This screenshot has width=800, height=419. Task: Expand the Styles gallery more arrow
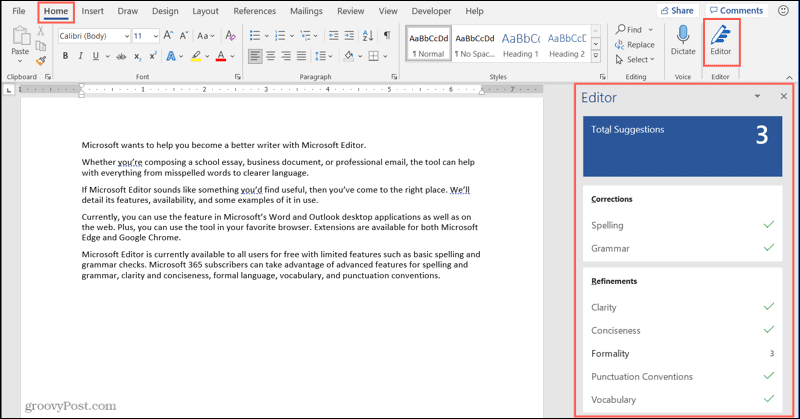click(x=595, y=57)
